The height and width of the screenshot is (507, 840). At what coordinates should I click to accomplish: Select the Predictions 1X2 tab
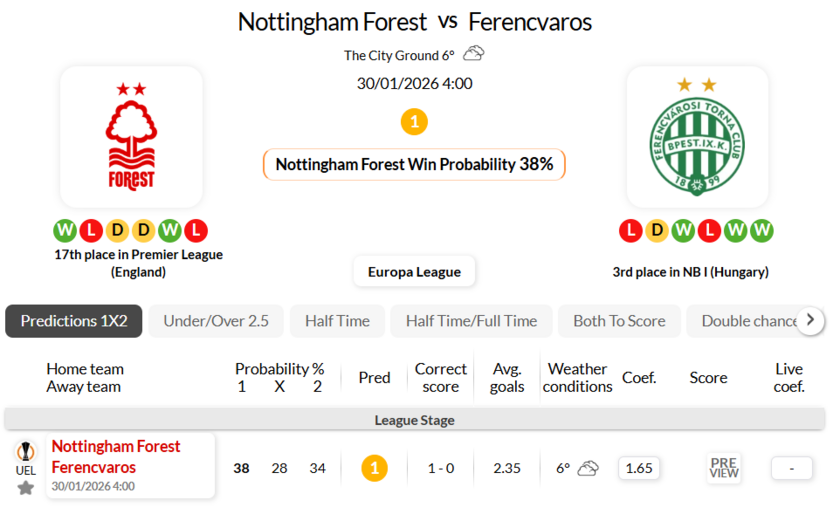pos(74,321)
